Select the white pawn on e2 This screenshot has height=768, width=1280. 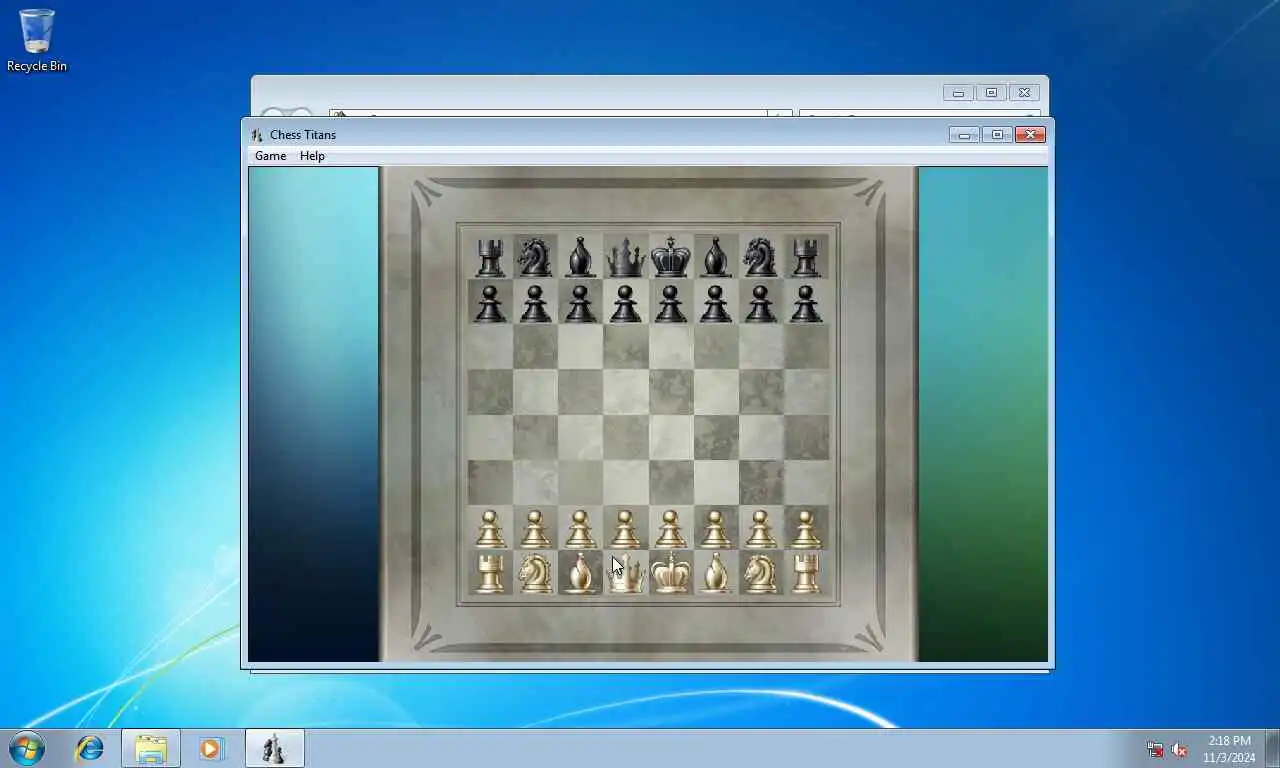[x=671, y=529]
